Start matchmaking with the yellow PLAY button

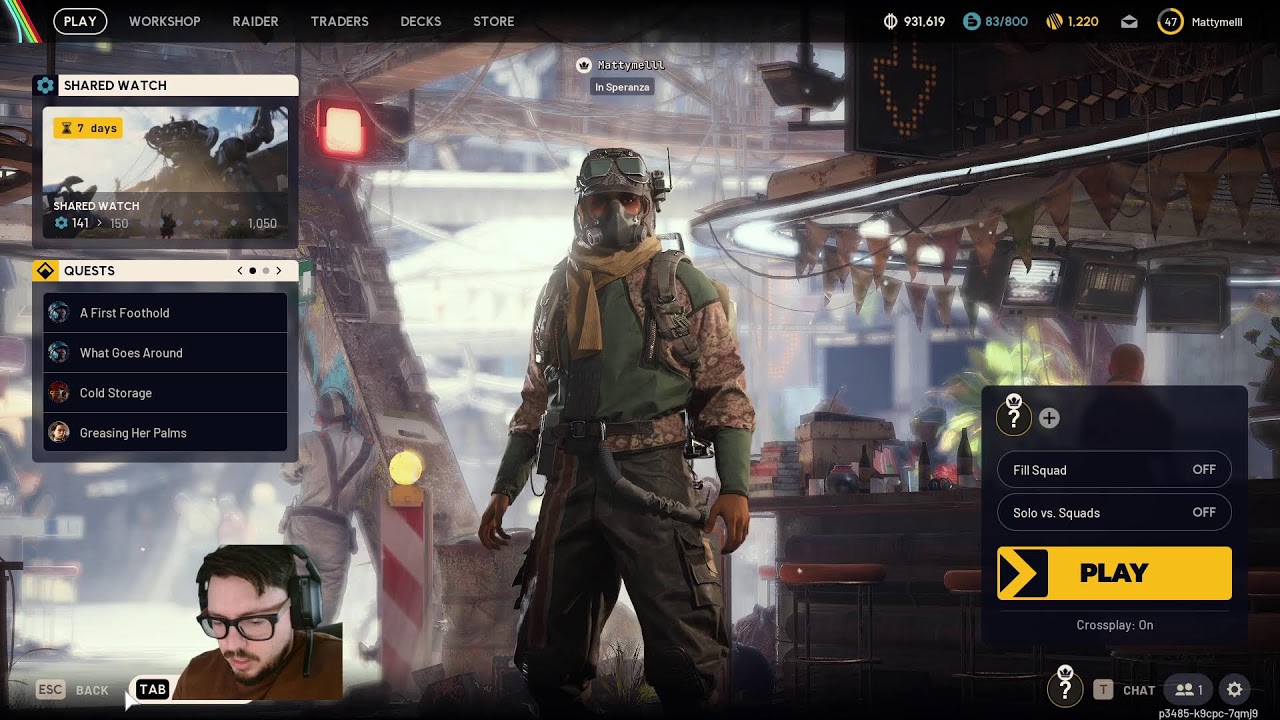1114,573
